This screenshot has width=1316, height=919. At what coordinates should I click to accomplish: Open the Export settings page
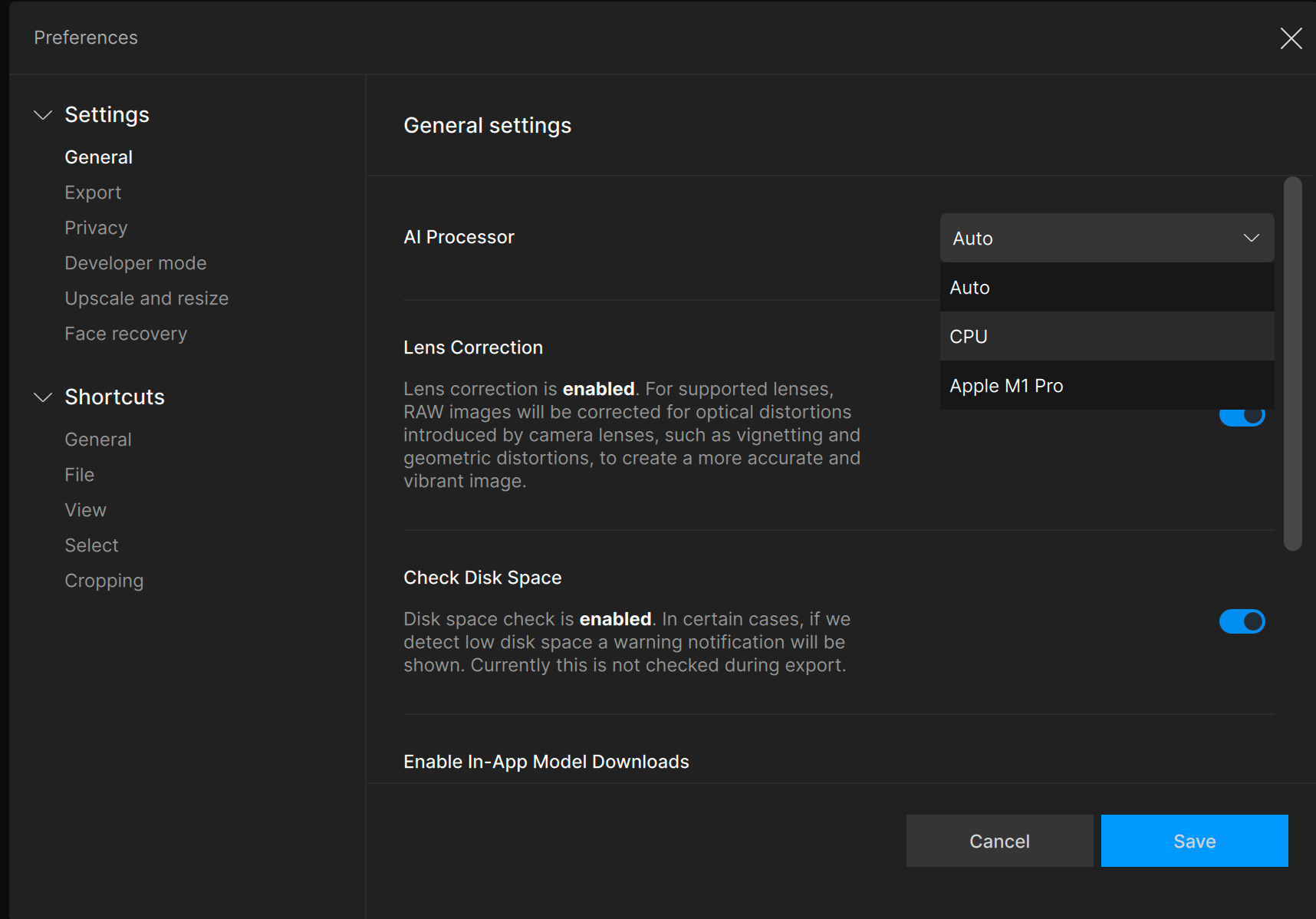93,193
